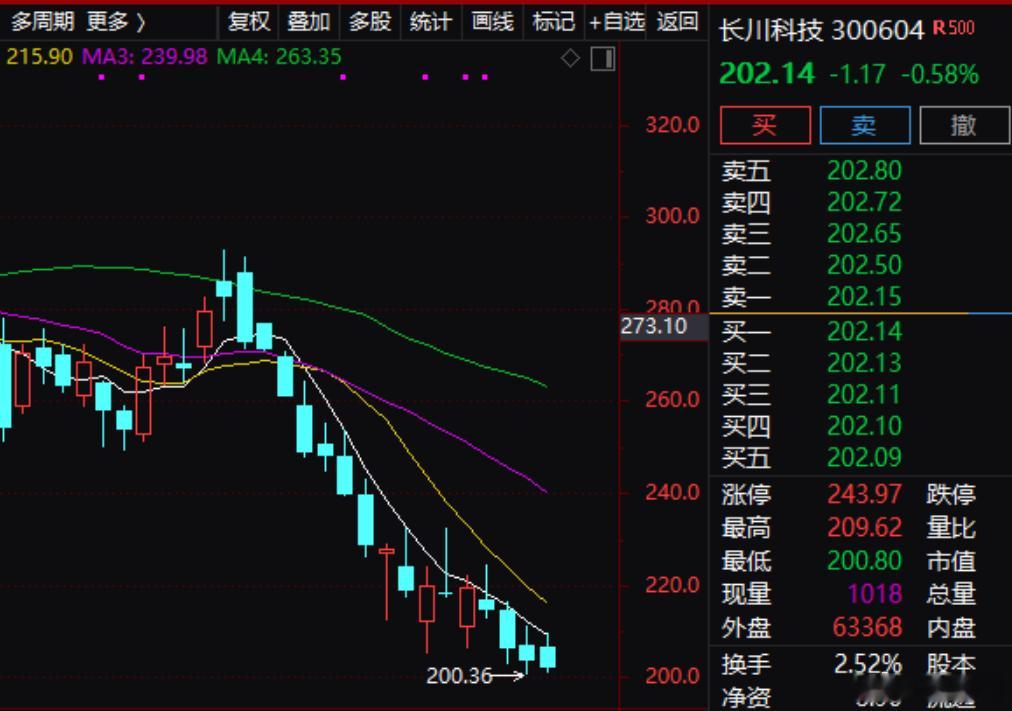This screenshot has width=1012, height=711.
Task: Click 返回 to go back
Action: point(677,22)
